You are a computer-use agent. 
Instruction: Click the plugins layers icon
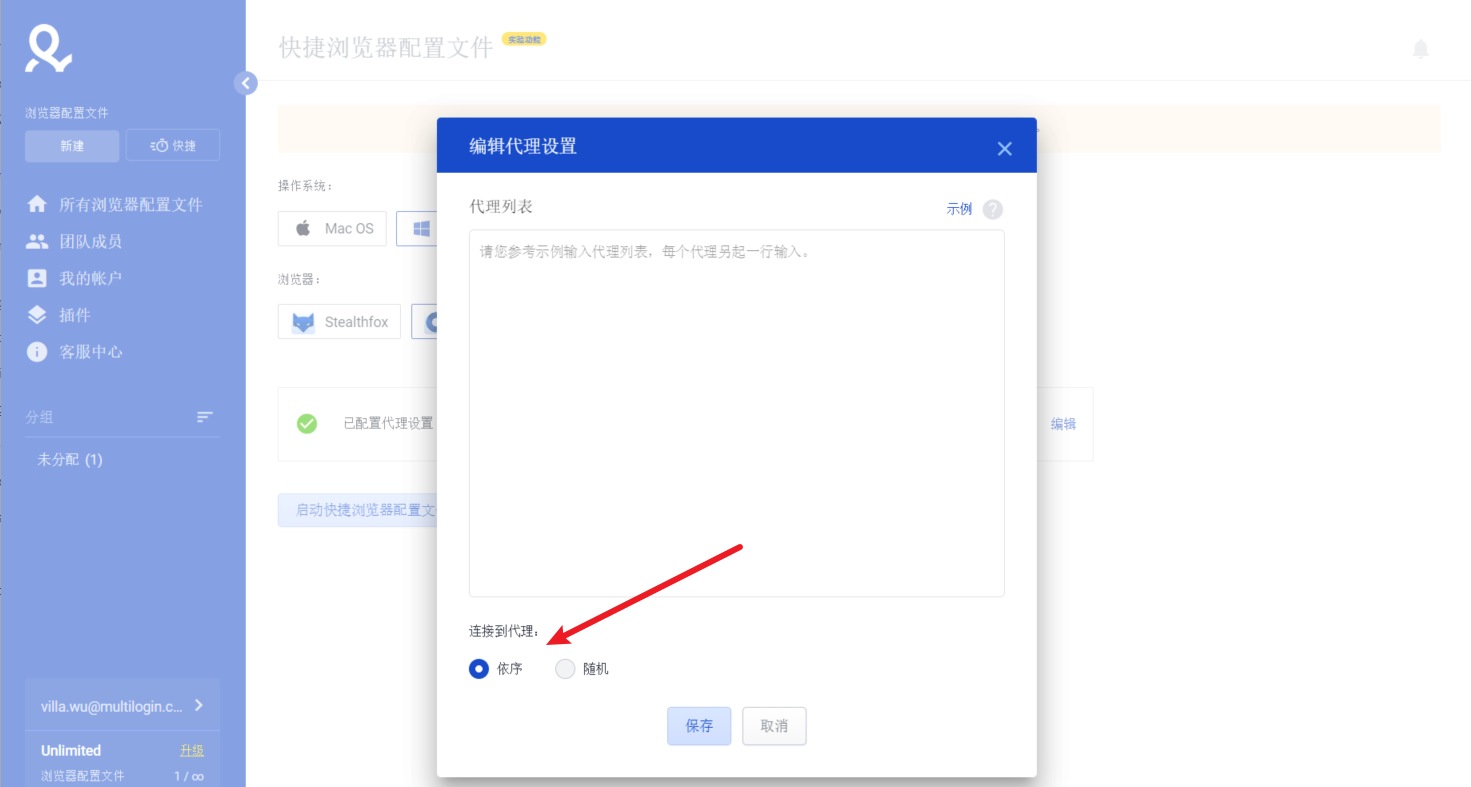pyautogui.click(x=37, y=315)
